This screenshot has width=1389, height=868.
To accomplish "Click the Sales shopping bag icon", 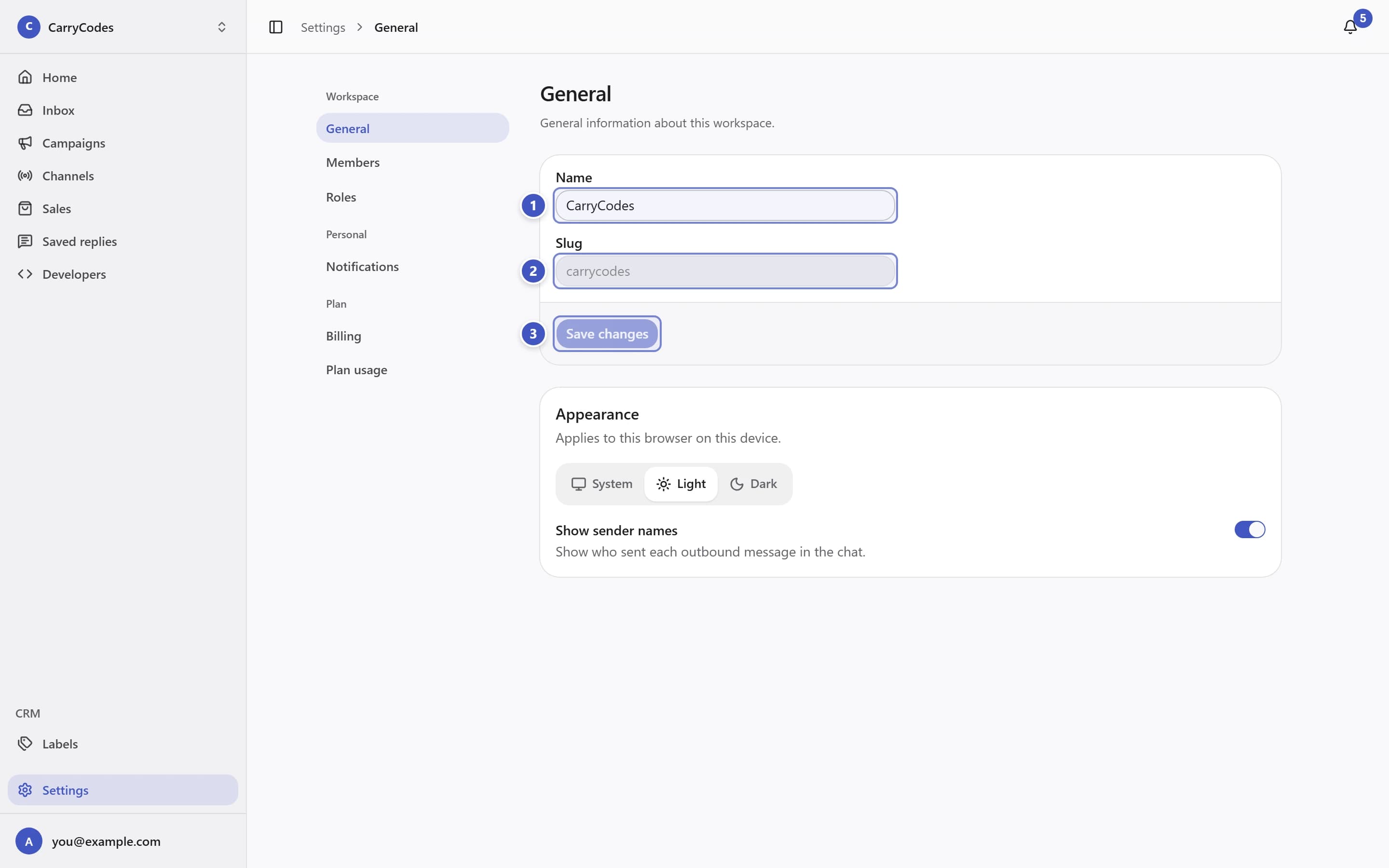I will 25,208.
